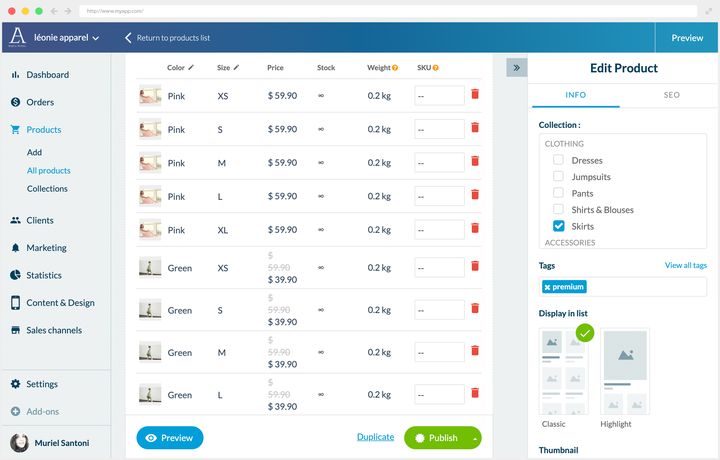Screen dimensions: 720x460
Task: Edit Size option pencil icon
Action: (236, 67)
